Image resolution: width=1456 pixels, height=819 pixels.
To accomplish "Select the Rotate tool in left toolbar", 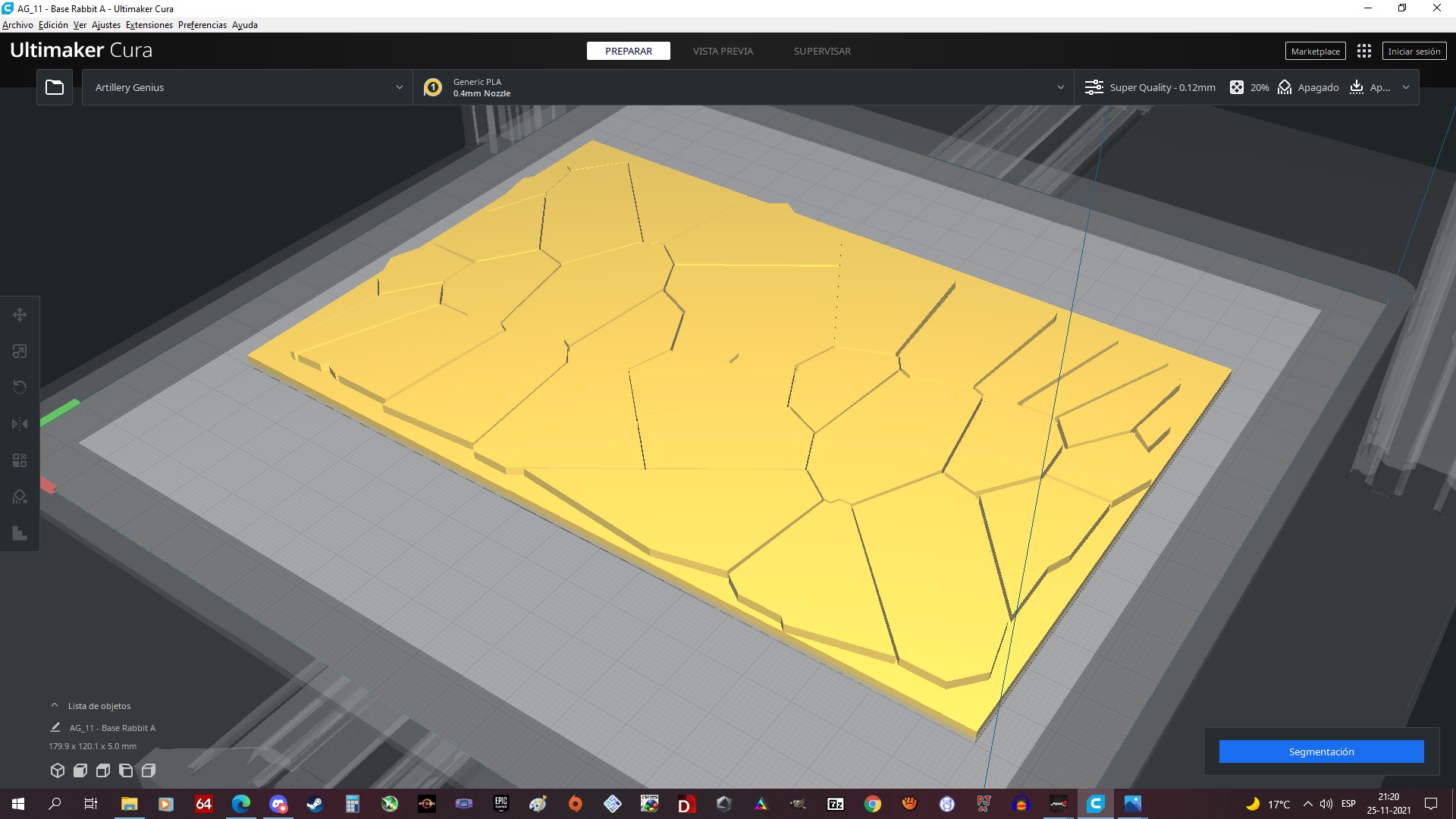I will pos(20,388).
